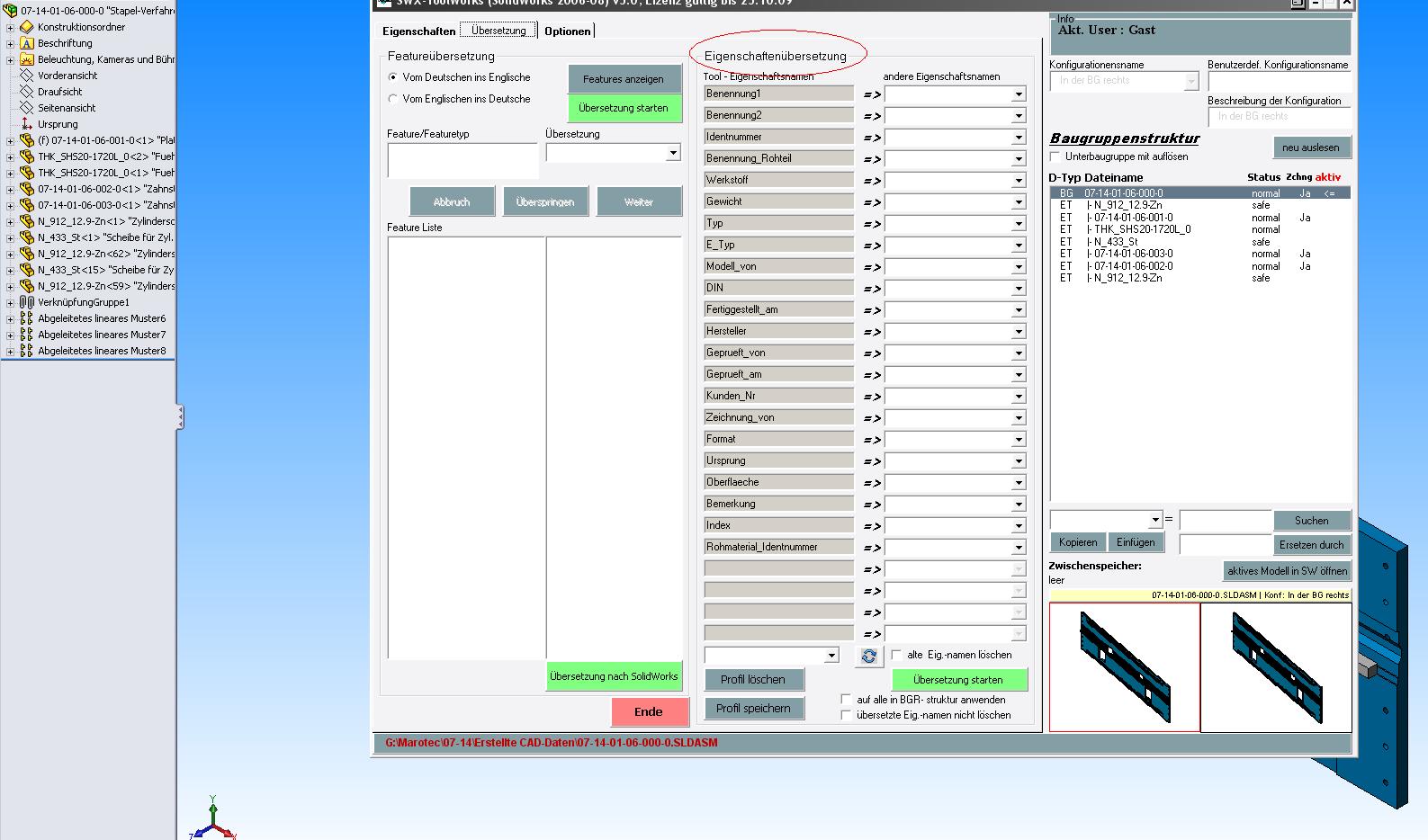The height and width of the screenshot is (840, 1428).
Task: Click the part icon for THK_SHS20-1720L_0<2>
Action: tap(27, 156)
